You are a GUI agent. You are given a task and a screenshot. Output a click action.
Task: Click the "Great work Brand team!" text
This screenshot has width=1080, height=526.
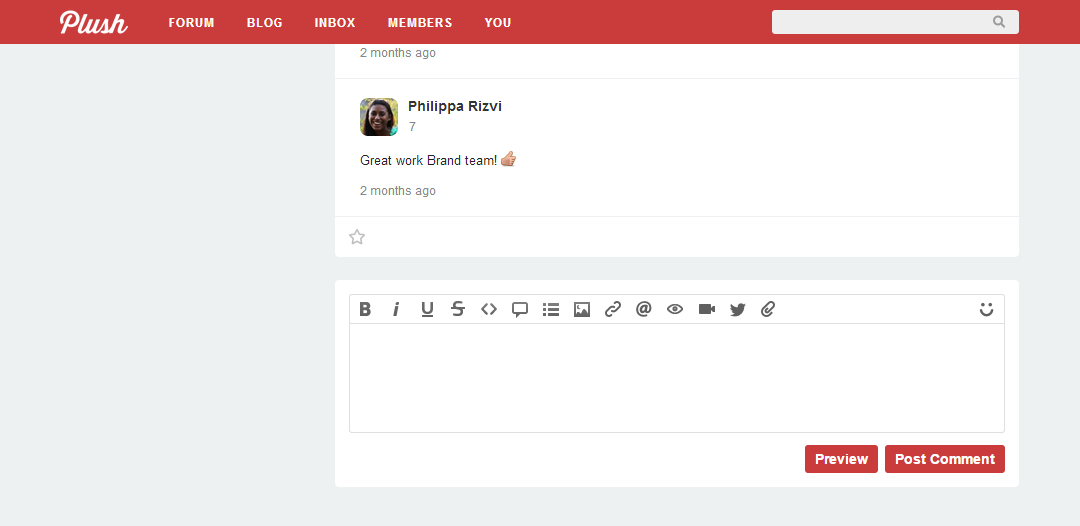[x=428, y=160]
